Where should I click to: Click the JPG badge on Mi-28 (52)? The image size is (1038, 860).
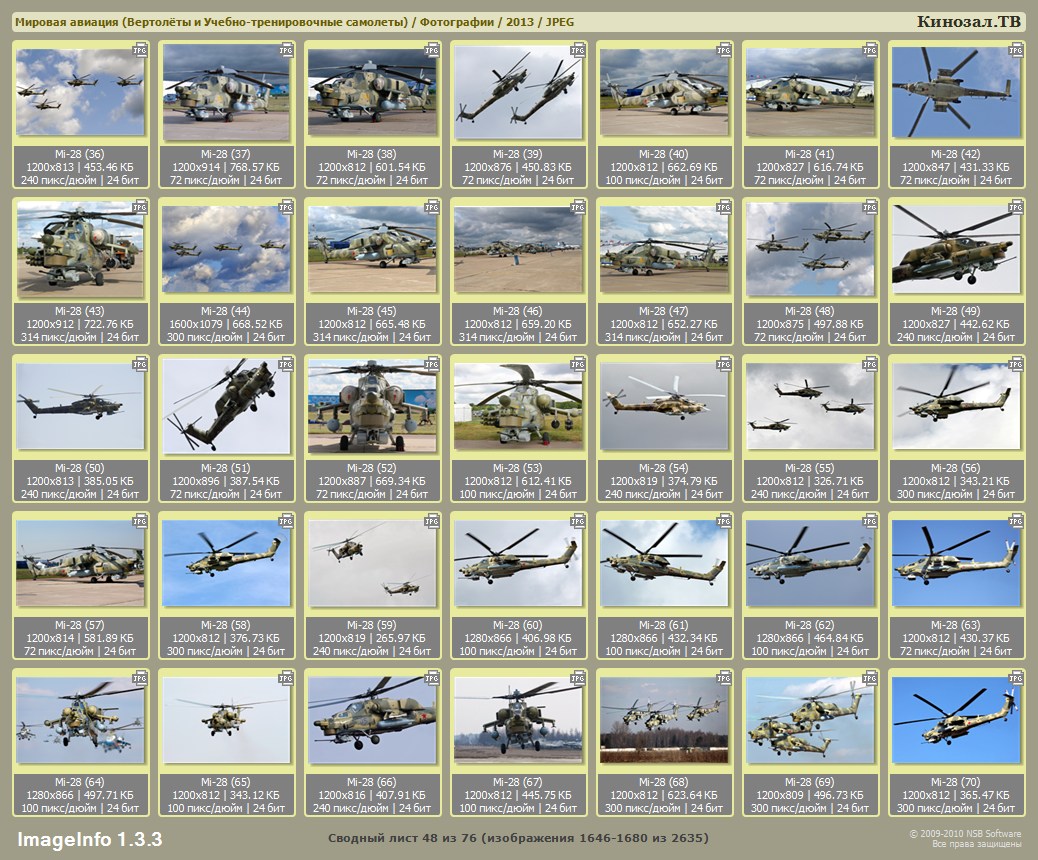pos(432,365)
